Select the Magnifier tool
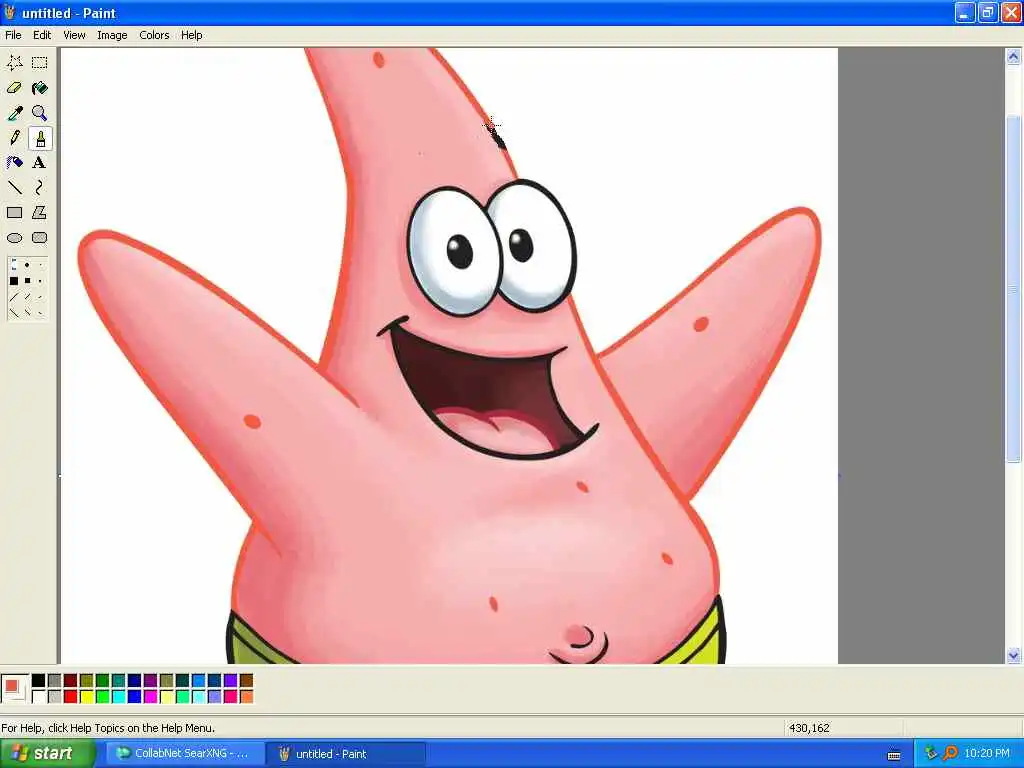This screenshot has height=768, width=1024. pyautogui.click(x=40, y=113)
